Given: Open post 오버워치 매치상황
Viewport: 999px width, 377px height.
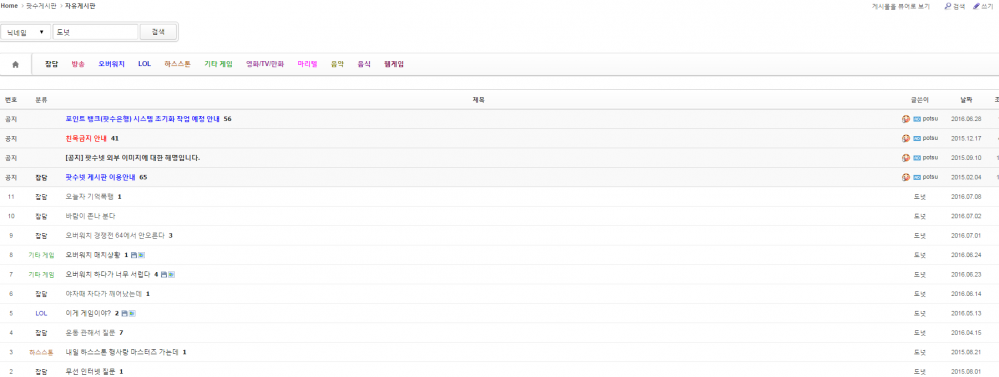Looking at the screenshot, I should click(x=93, y=255).
